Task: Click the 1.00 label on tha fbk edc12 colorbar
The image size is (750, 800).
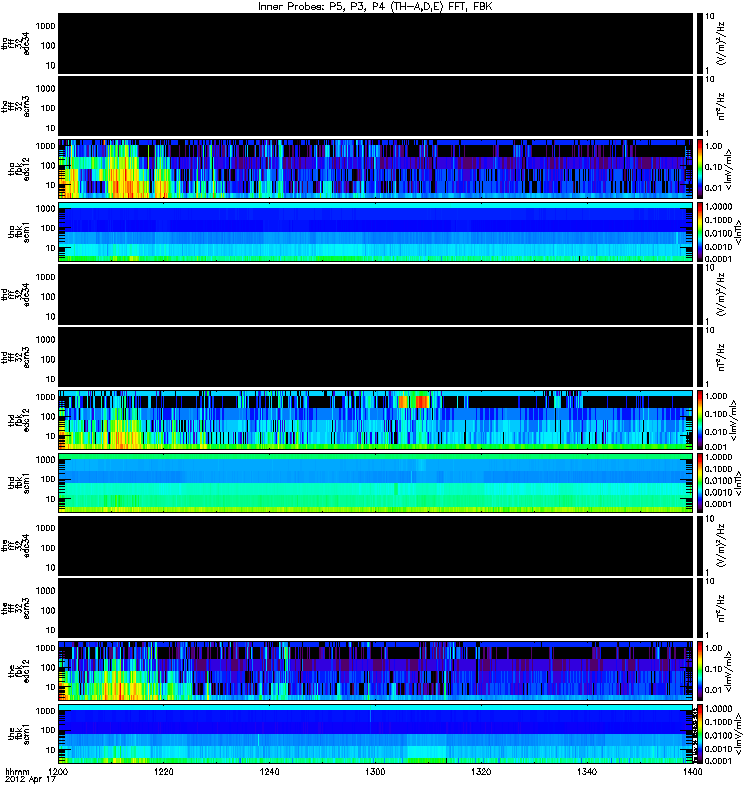Action: point(714,146)
